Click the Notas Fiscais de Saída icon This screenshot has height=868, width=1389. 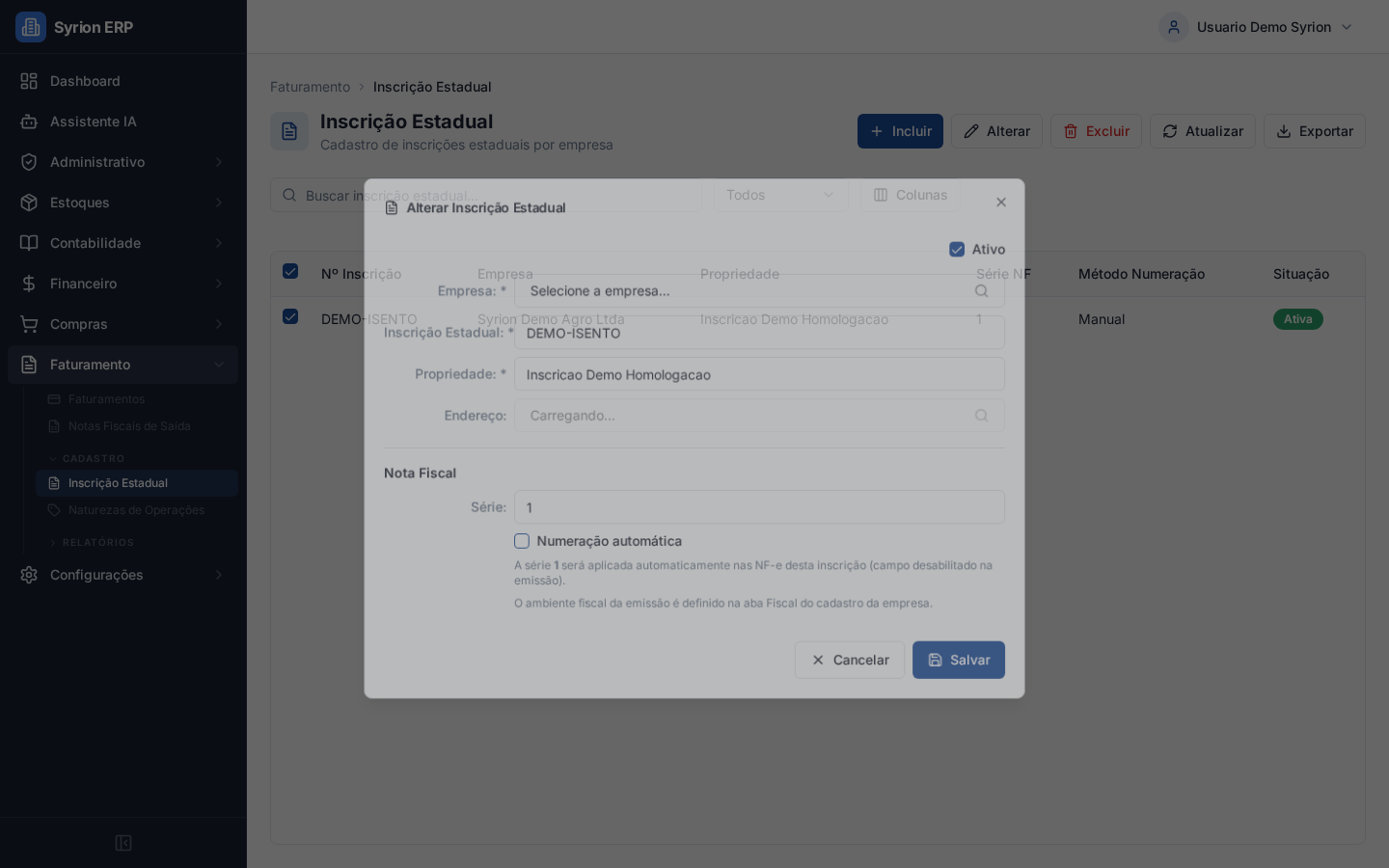(x=54, y=426)
